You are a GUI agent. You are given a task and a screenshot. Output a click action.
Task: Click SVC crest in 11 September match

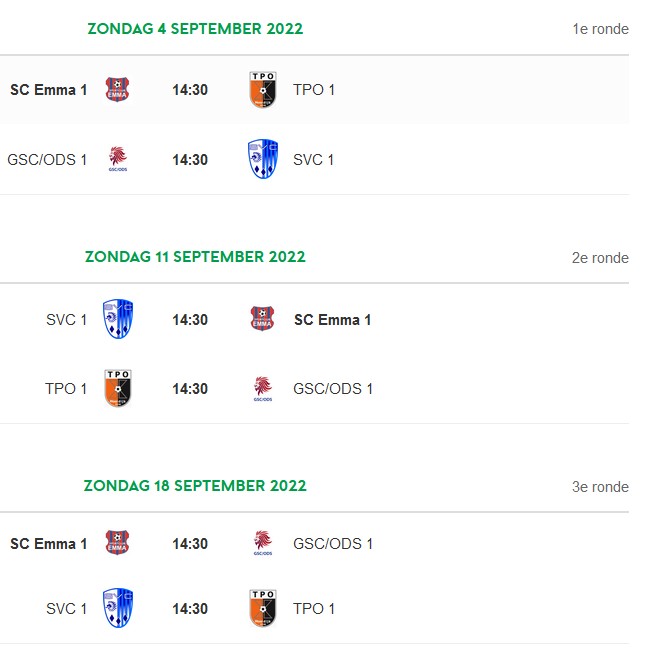118,319
